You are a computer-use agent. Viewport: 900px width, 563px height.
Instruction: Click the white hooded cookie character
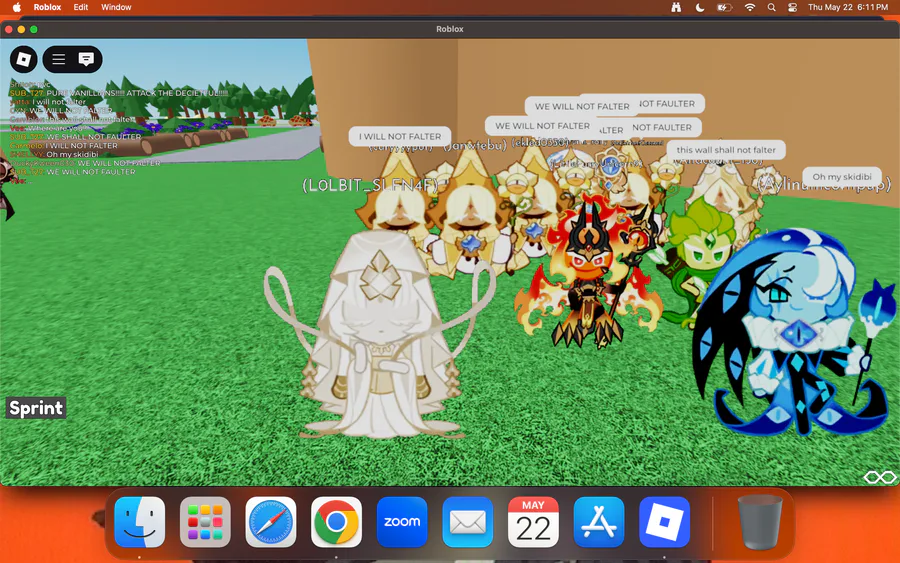(380, 335)
